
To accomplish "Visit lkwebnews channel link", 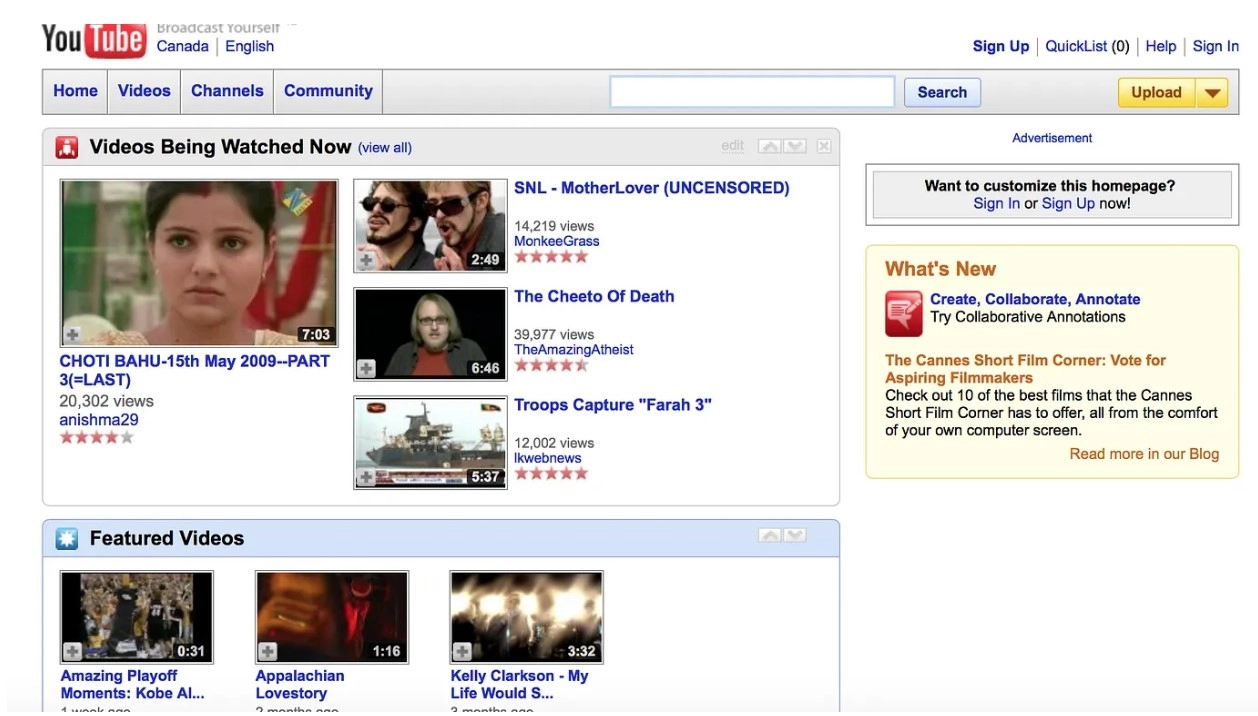I will pos(548,458).
